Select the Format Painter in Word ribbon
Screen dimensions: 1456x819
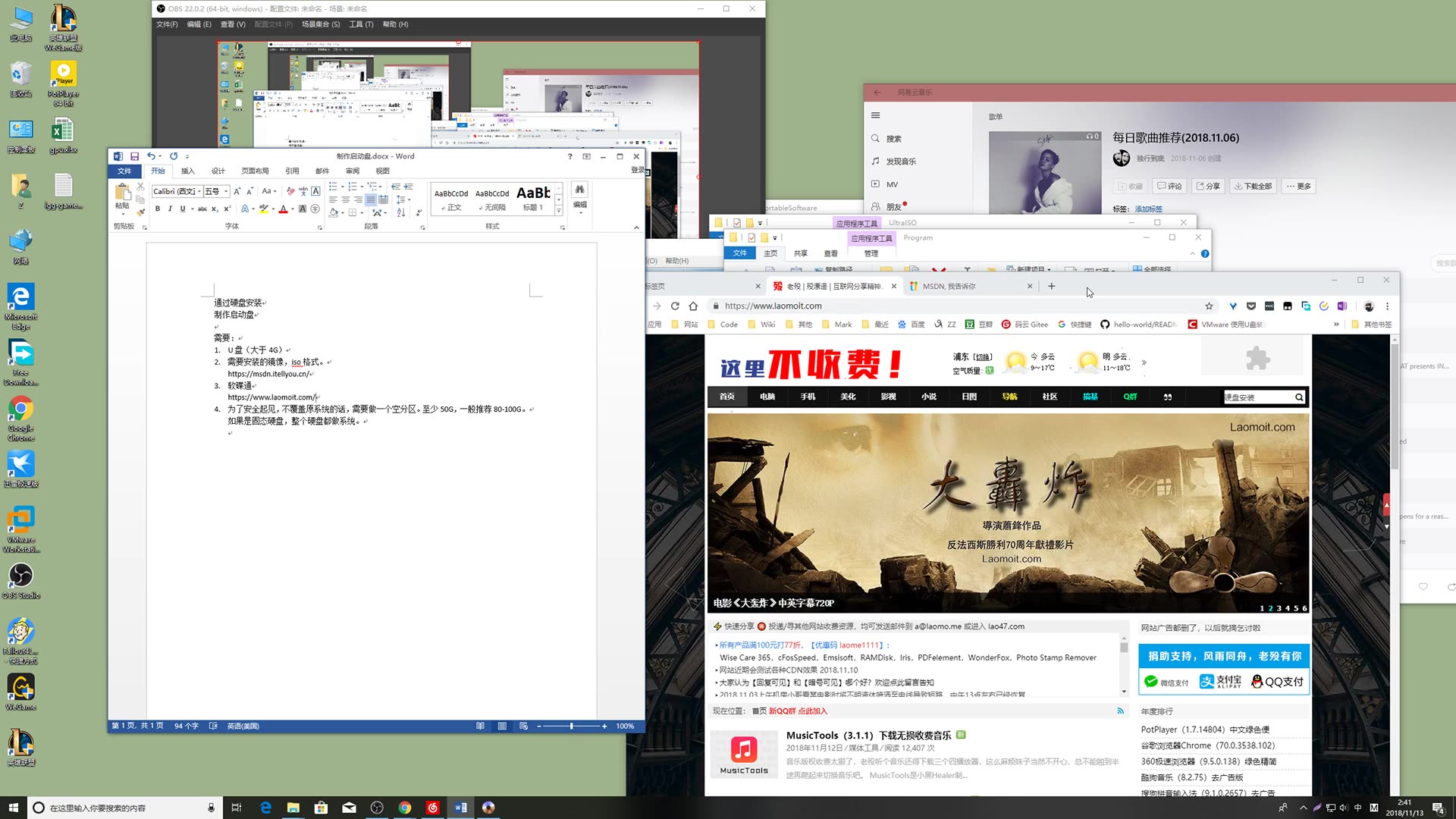140,212
